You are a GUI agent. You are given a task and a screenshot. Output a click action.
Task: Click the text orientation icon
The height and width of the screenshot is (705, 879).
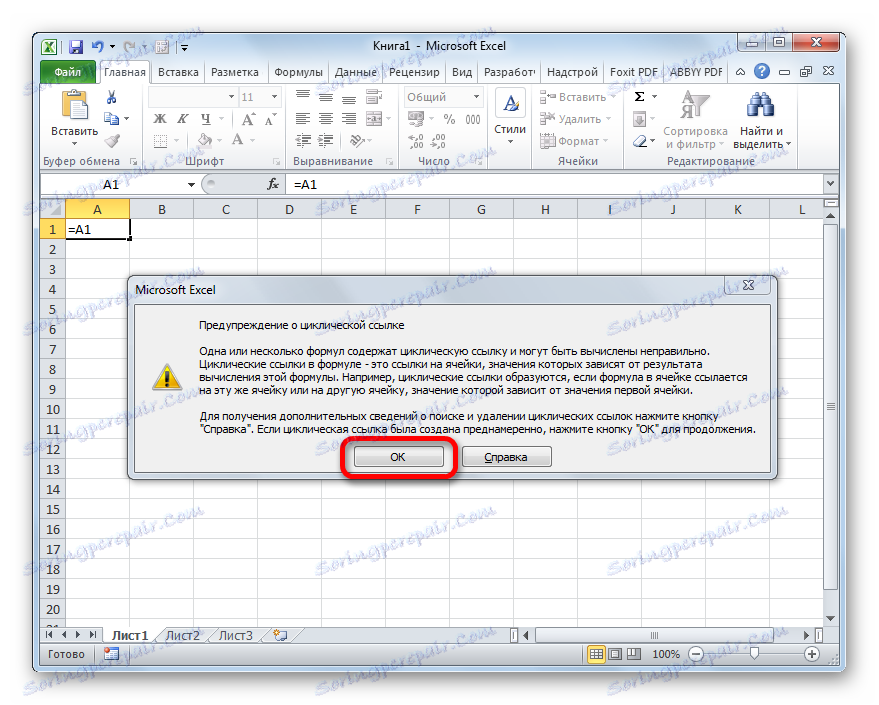tap(355, 140)
